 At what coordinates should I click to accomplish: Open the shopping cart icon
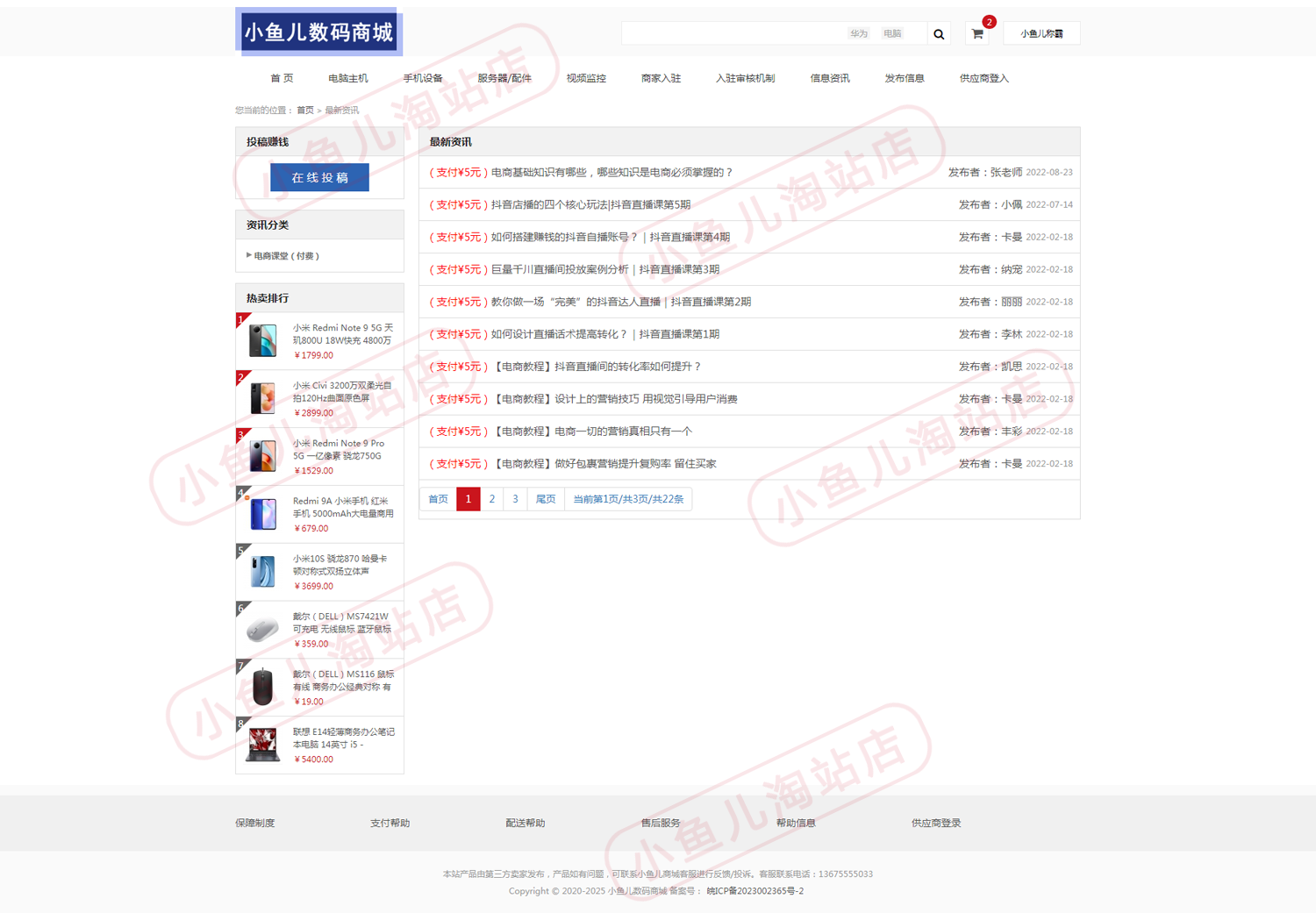point(977,34)
